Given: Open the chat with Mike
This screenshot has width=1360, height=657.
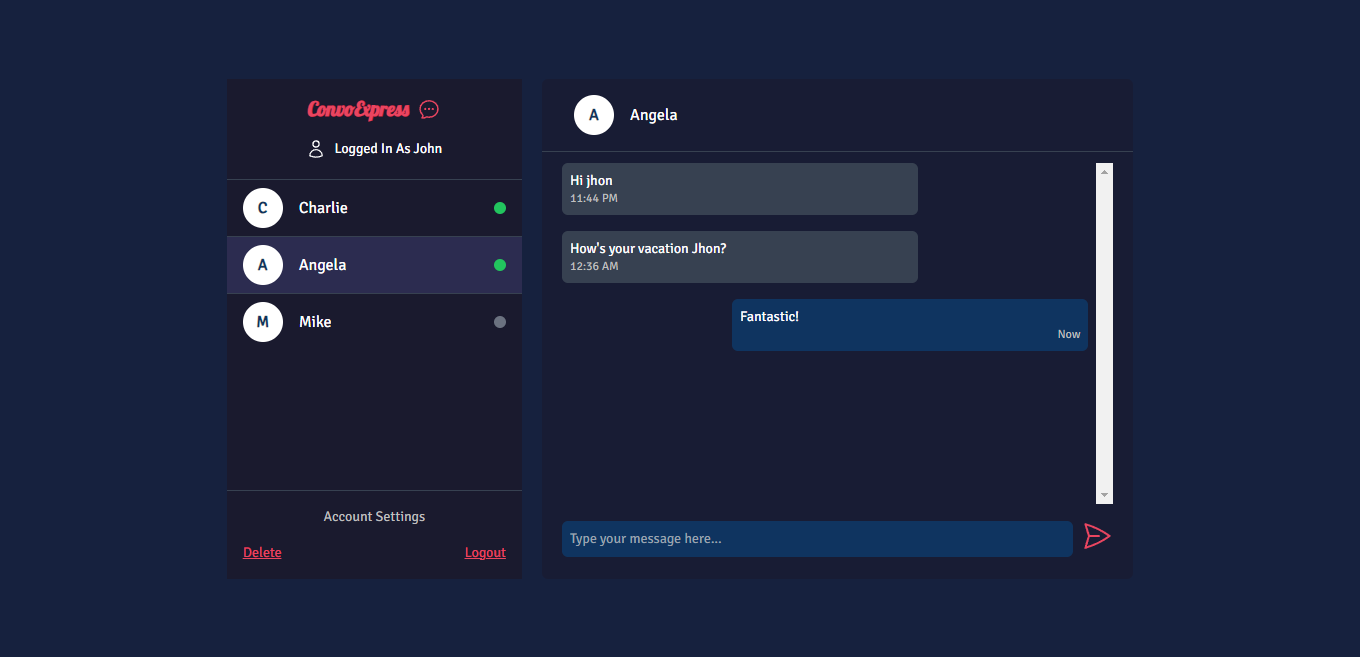Looking at the screenshot, I should (374, 322).
